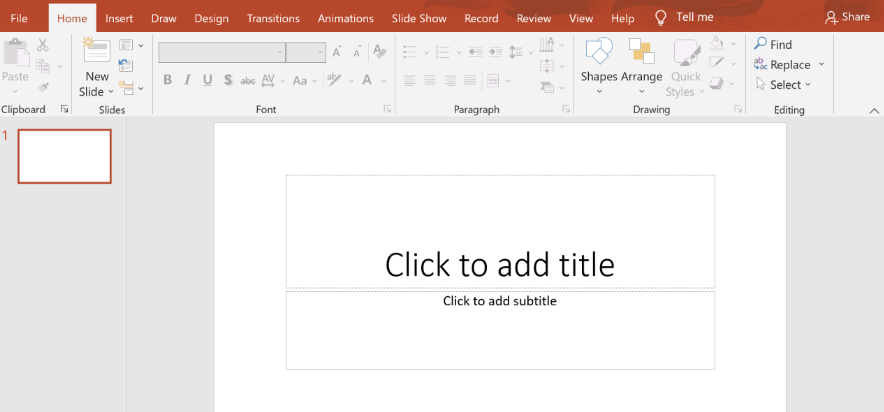
Task: Switch to the Design tab
Action: [x=211, y=18]
